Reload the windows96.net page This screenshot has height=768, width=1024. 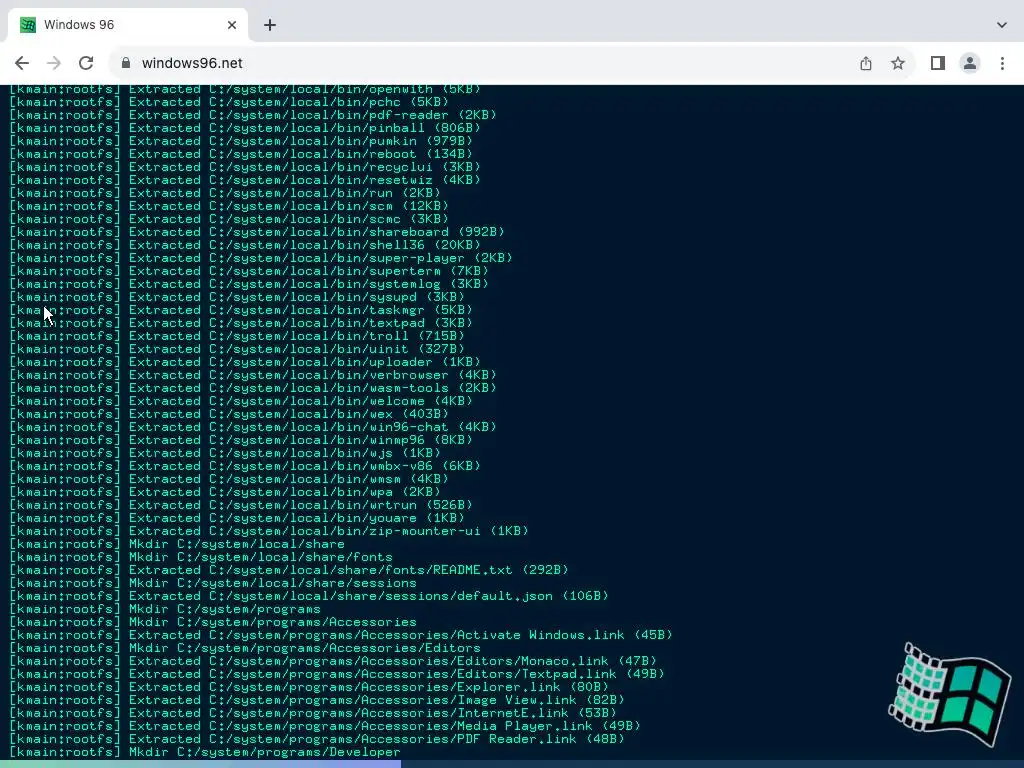pos(86,63)
